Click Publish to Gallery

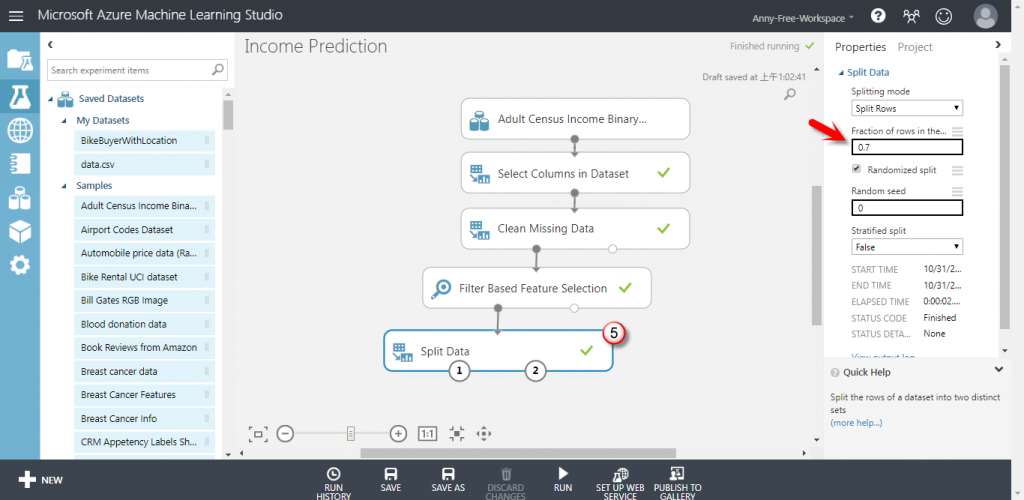677,483
